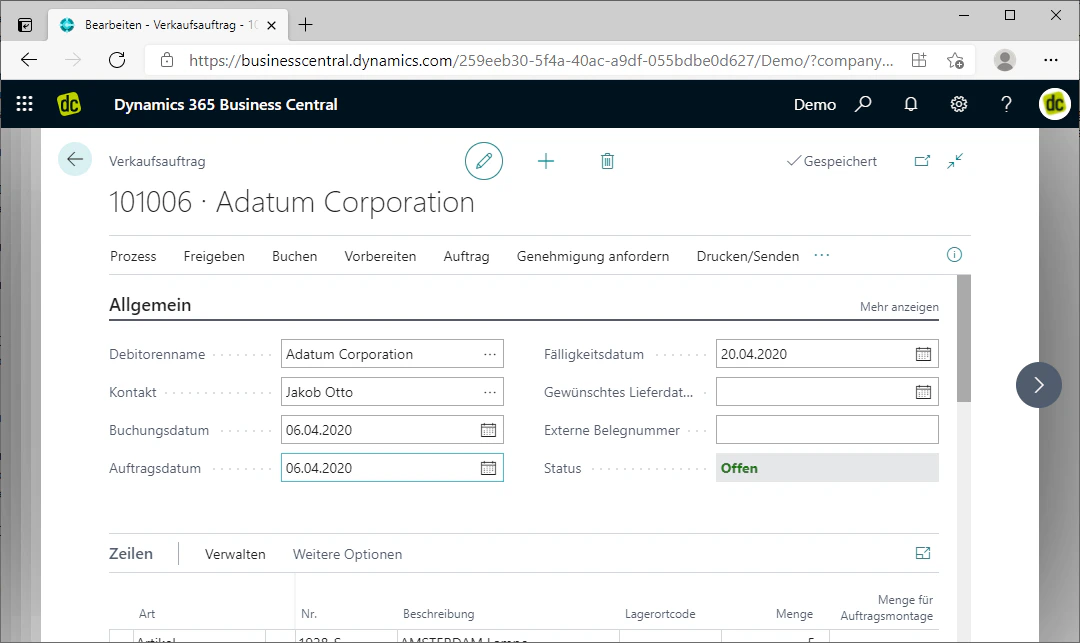Open the Prozess menu

133,256
